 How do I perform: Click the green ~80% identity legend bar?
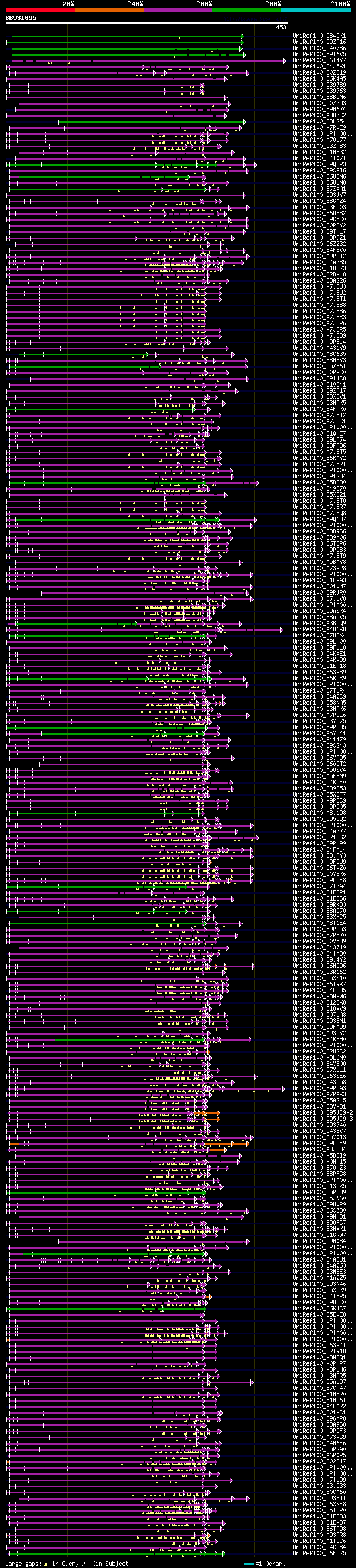pyautogui.click(x=248, y=10)
